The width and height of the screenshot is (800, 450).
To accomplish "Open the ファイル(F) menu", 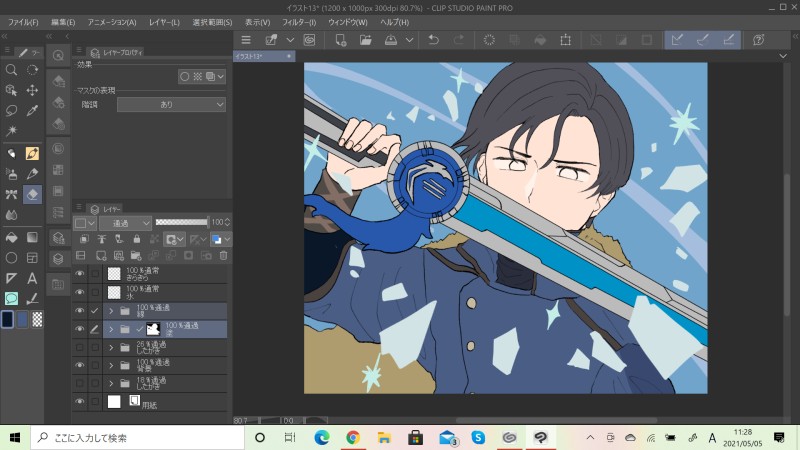I will point(23,22).
